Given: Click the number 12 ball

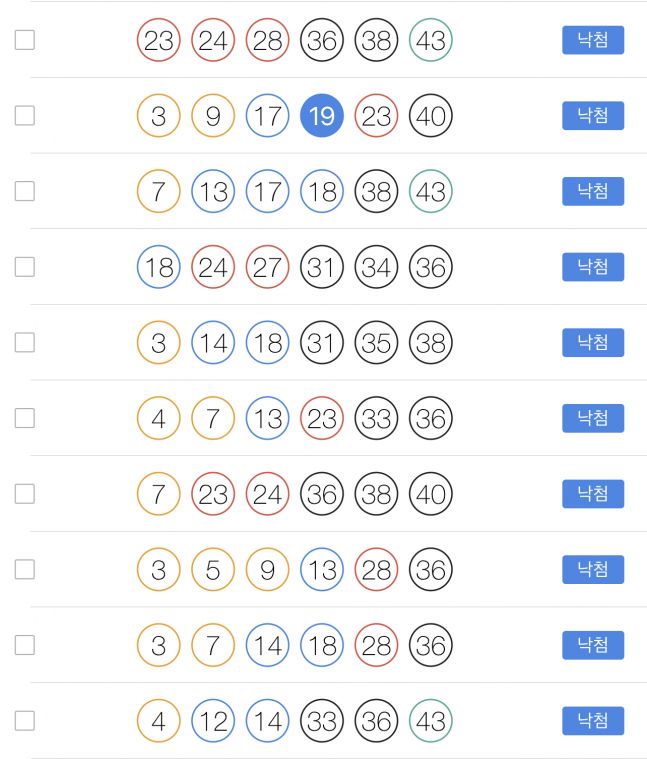Looking at the screenshot, I should [x=213, y=721].
